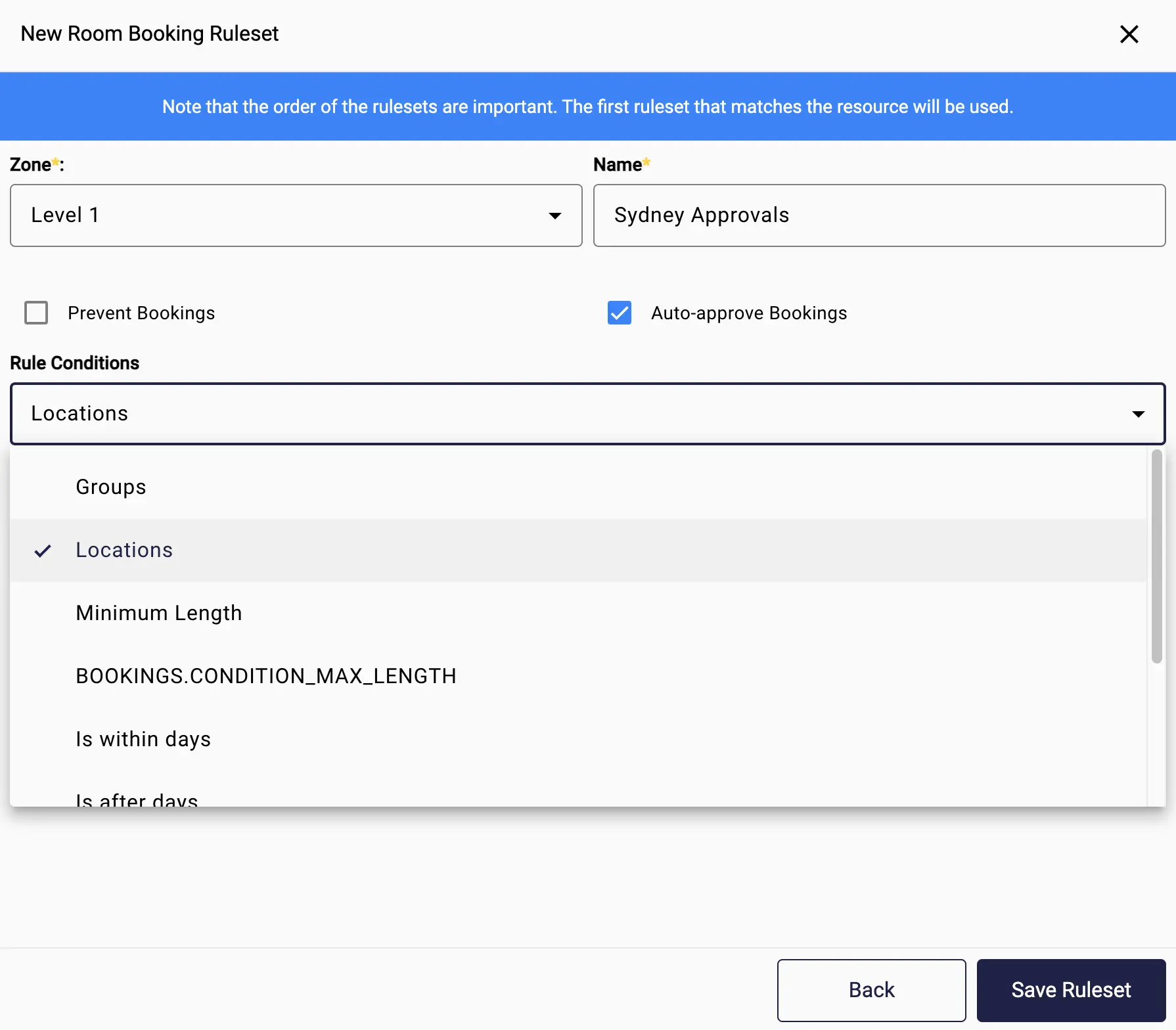Pick the Minimum Length condition
The width and height of the screenshot is (1176, 1030).
(579, 614)
